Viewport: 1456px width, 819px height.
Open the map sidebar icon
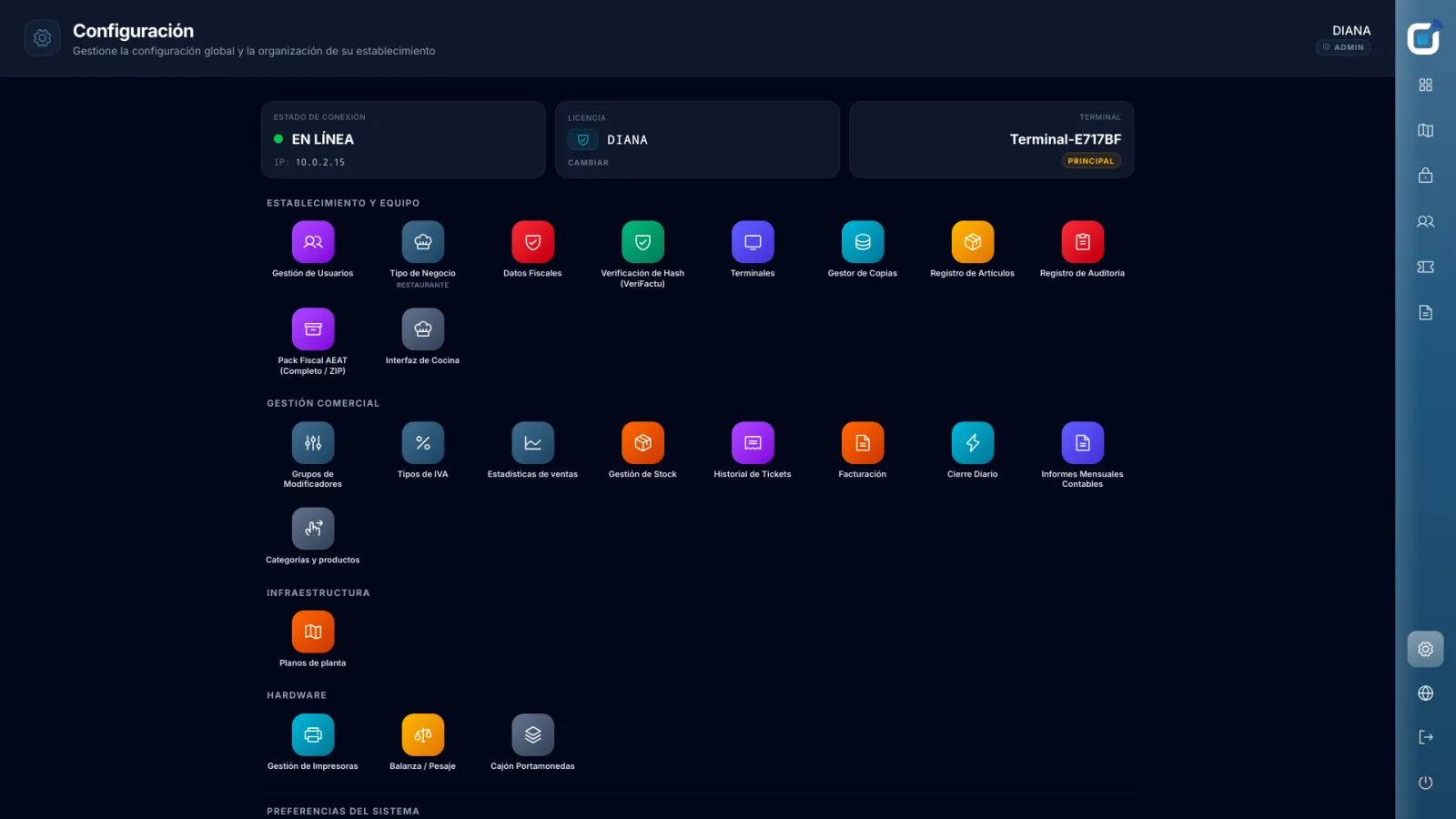point(1426,130)
